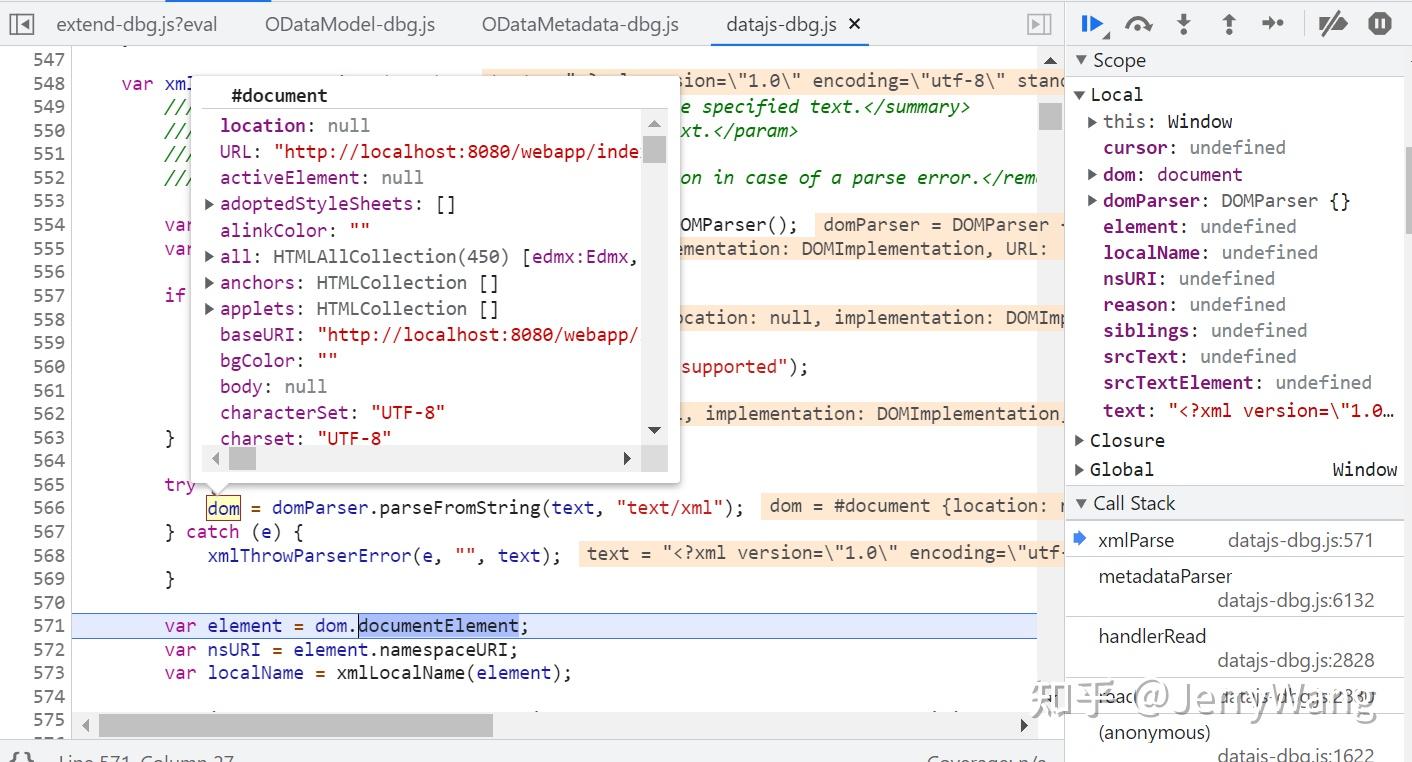The image size is (1412, 762).
Task: Open the hidden tabs overflow icon
Action: point(1038,23)
